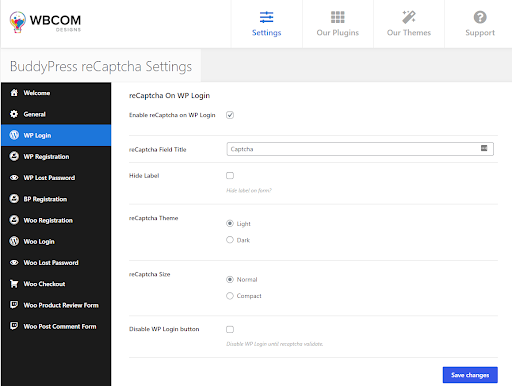
Task: Click the reCaptcha On WP Login heading
Action: click(x=169, y=96)
